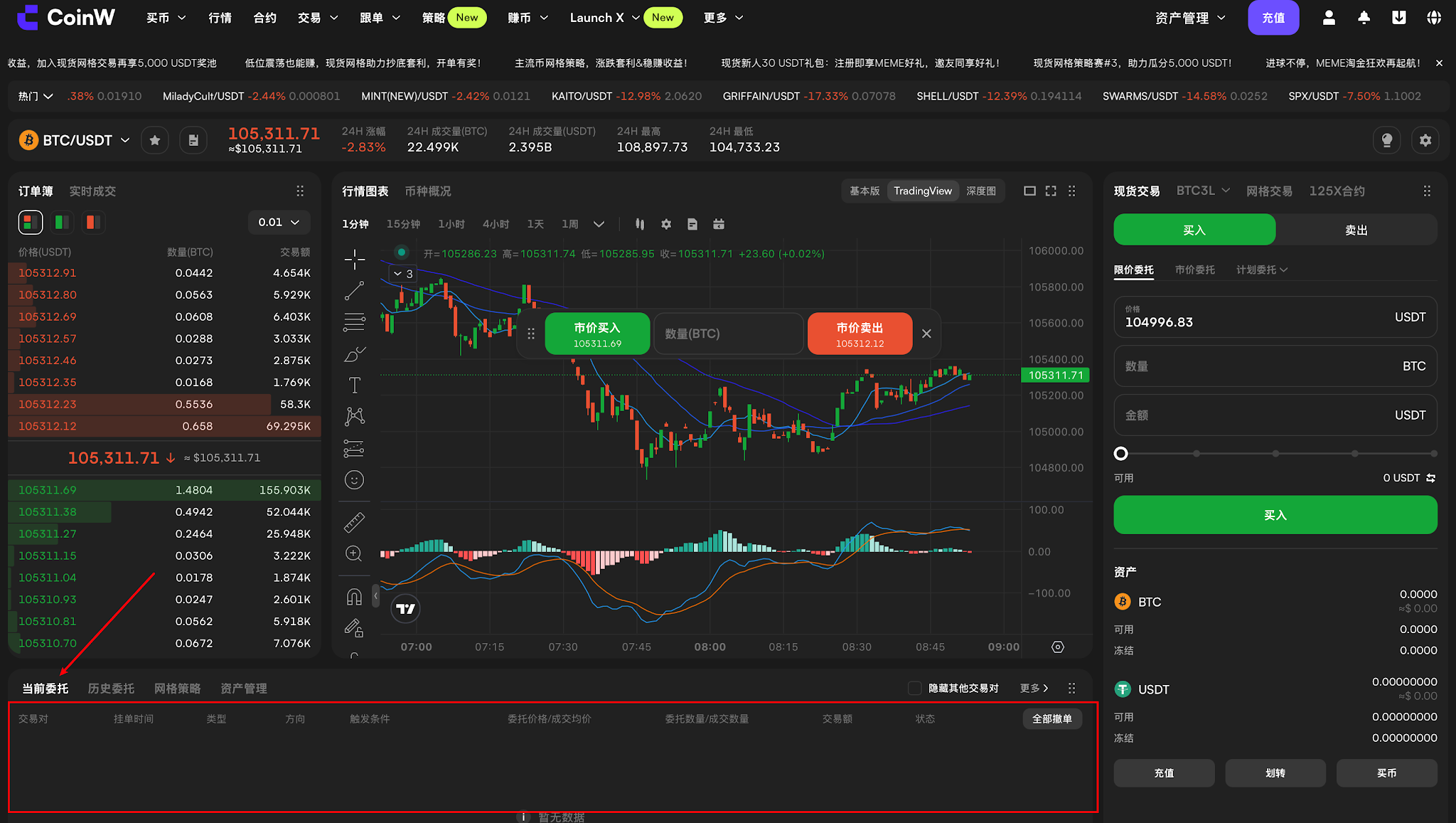Screen dimensions: 1456x823
Task: Select the text annotation tool
Action: 354,385
